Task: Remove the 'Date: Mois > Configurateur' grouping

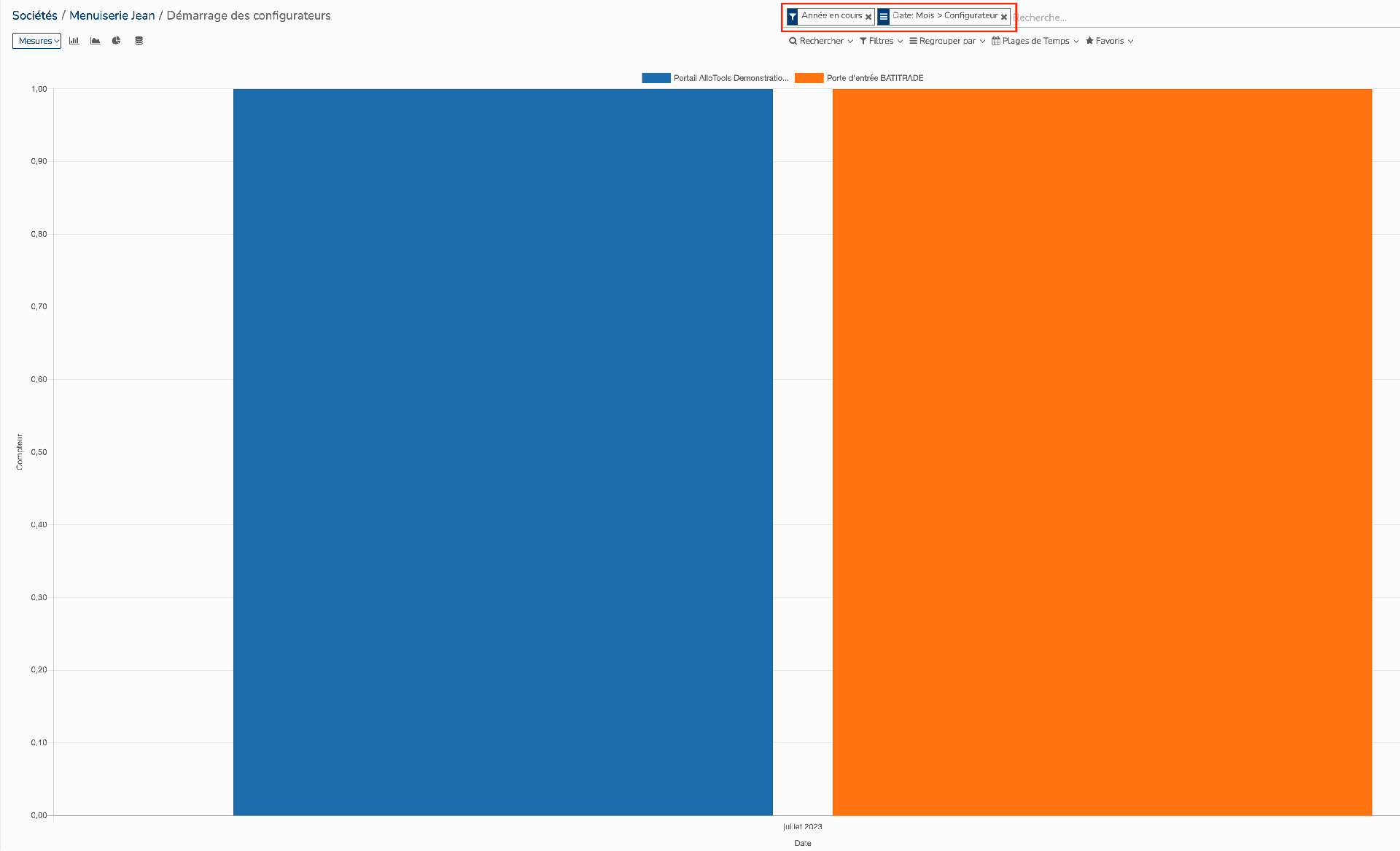Action: [1004, 17]
